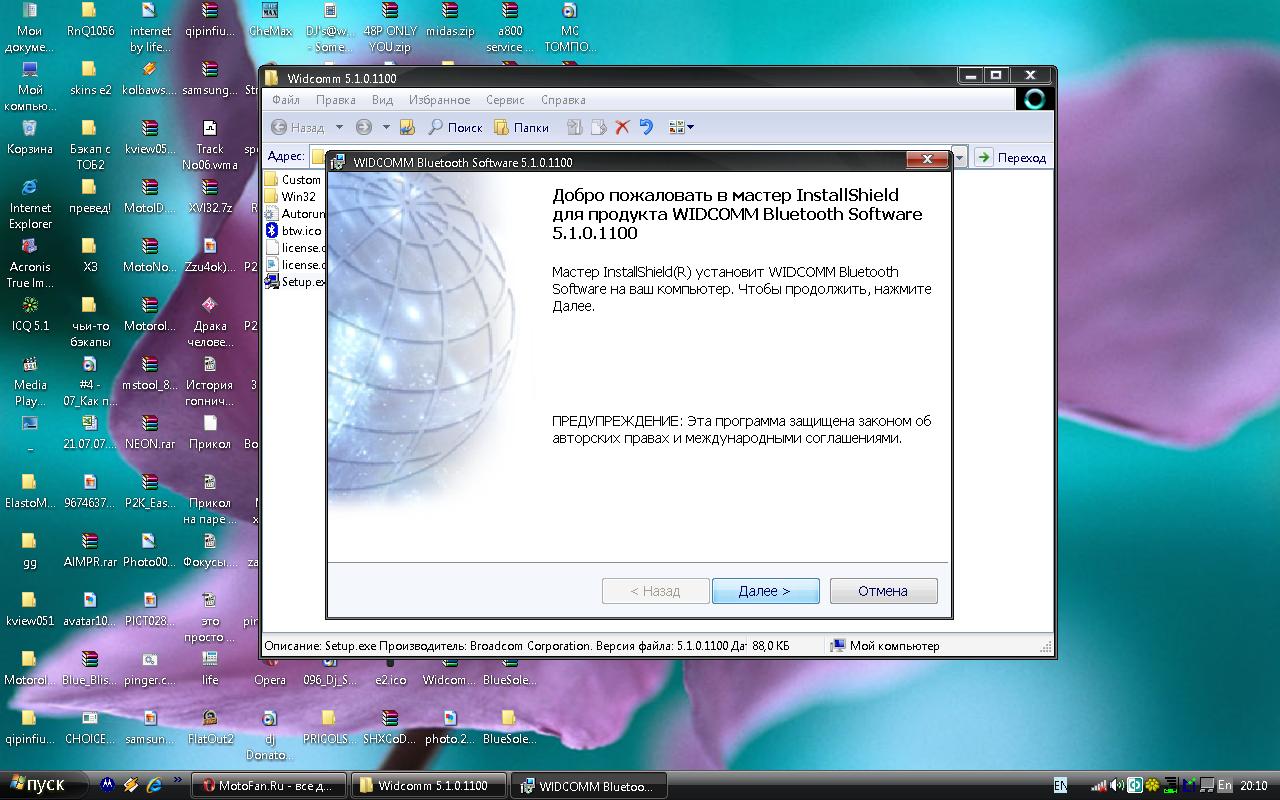
Task: Switch to the MotoFan.Ru taskbar button
Action: 269,786
